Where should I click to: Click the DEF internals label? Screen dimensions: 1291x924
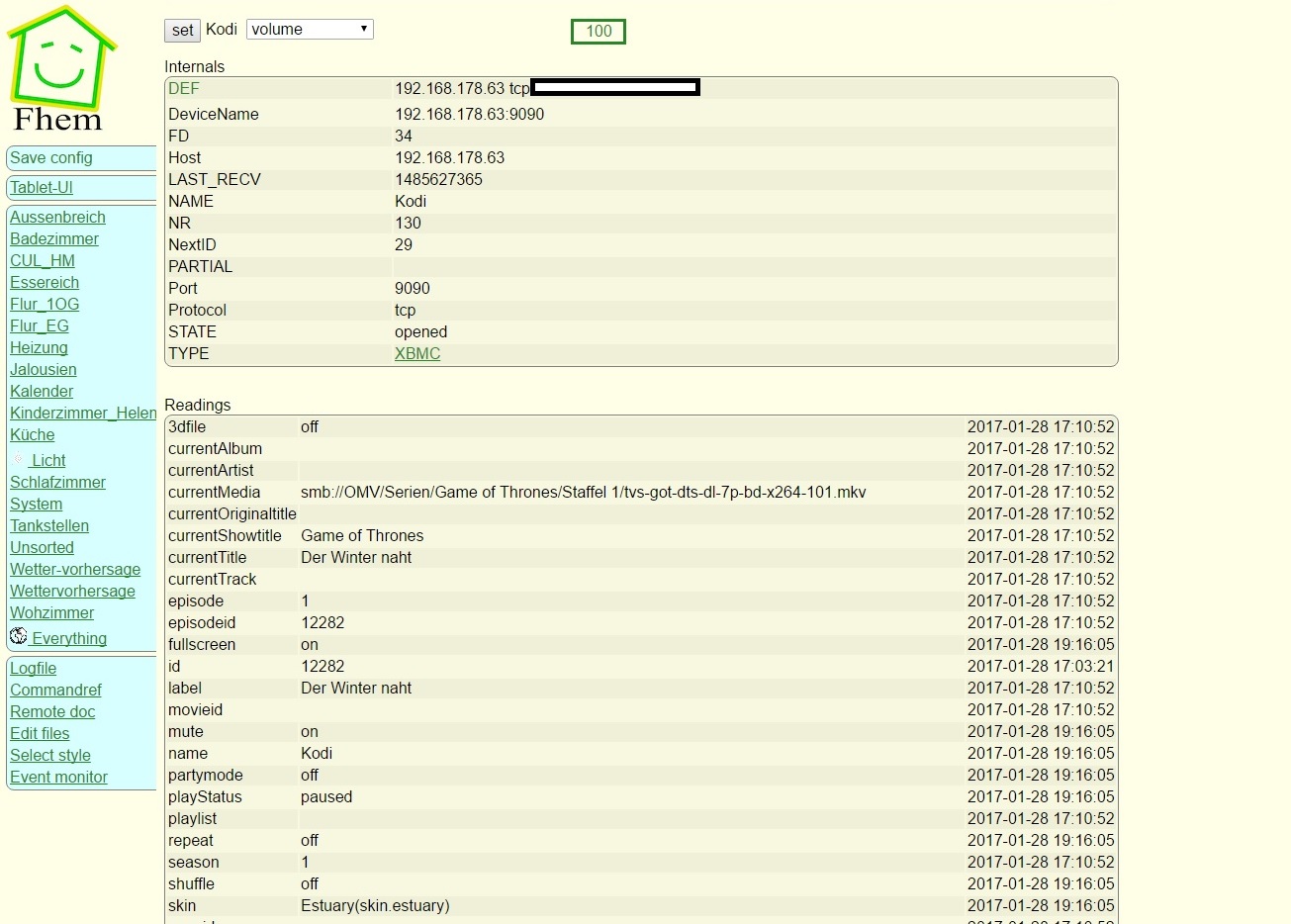click(x=184, y=89)
